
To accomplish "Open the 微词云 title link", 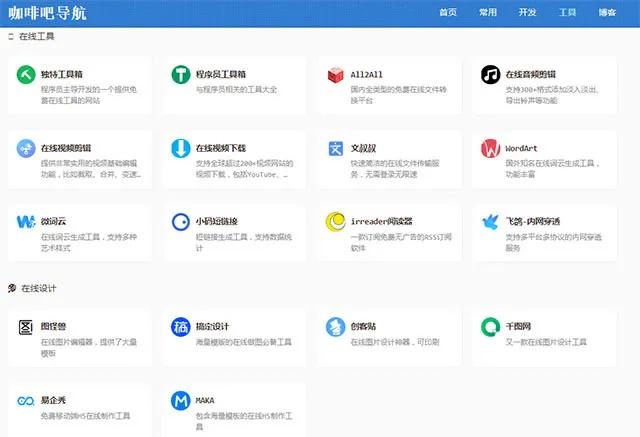I will coord(53,222).
